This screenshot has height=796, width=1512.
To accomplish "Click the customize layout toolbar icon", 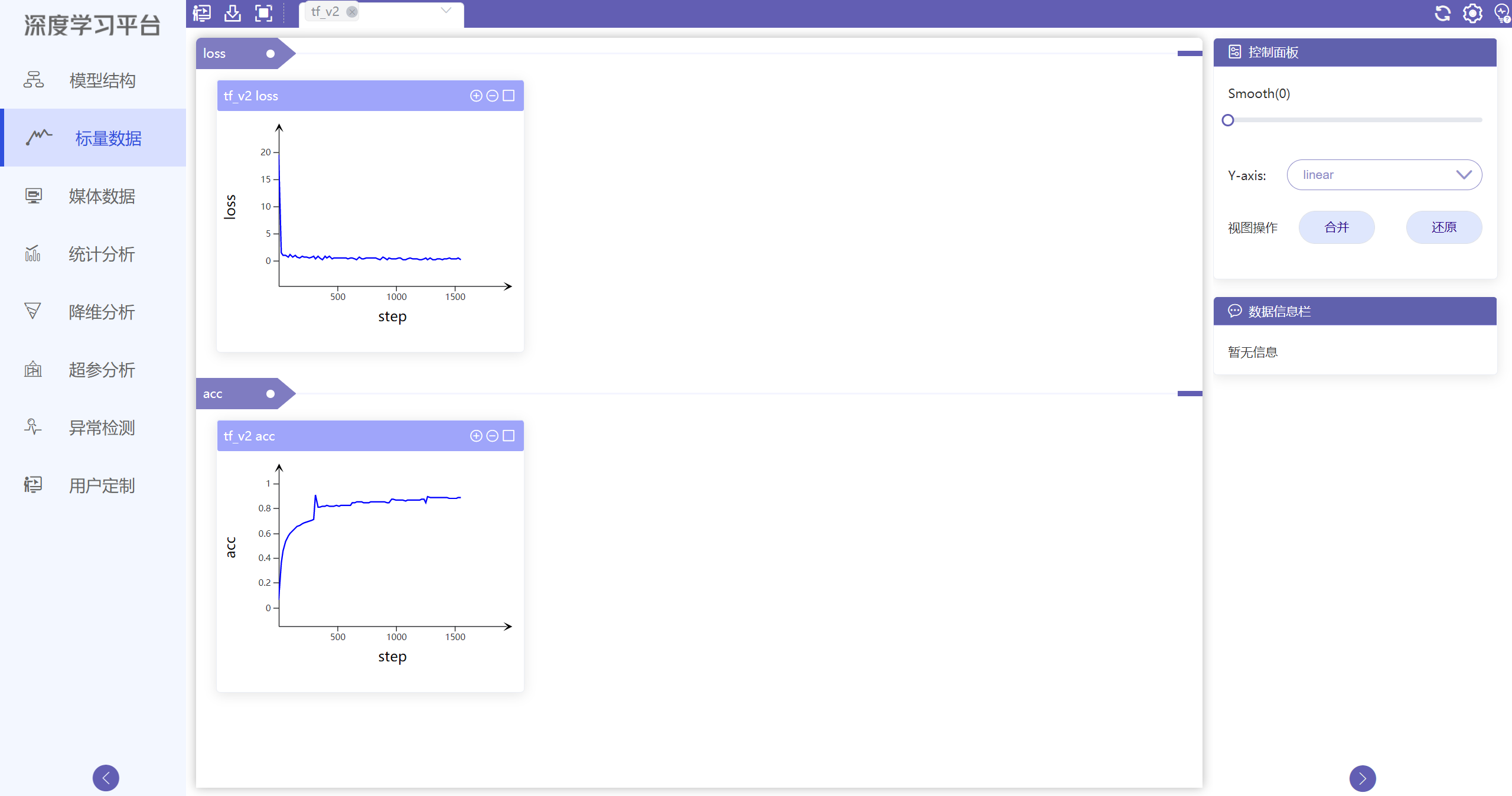I will tap(202, 13).
